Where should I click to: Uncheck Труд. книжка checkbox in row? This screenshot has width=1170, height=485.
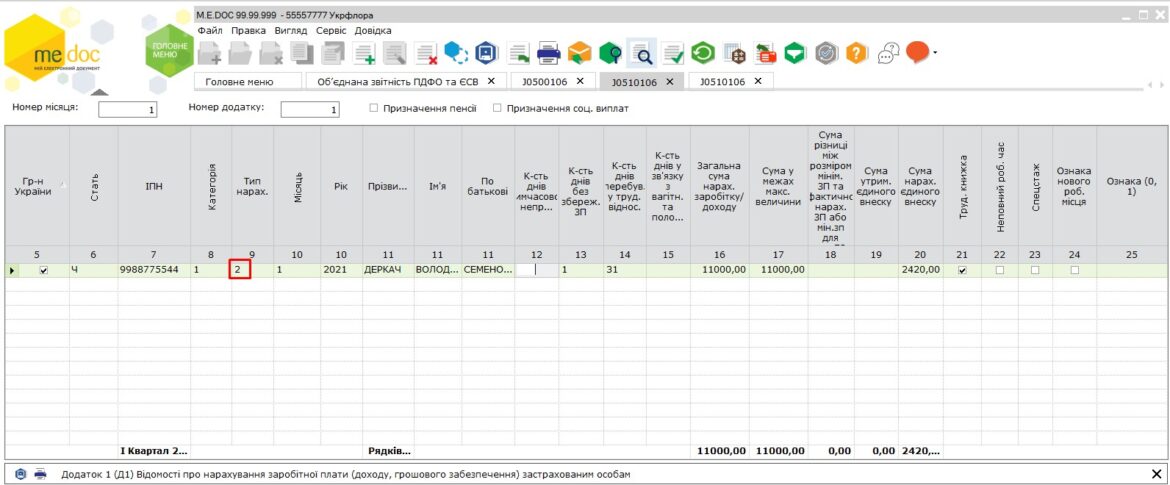point(962,270)
